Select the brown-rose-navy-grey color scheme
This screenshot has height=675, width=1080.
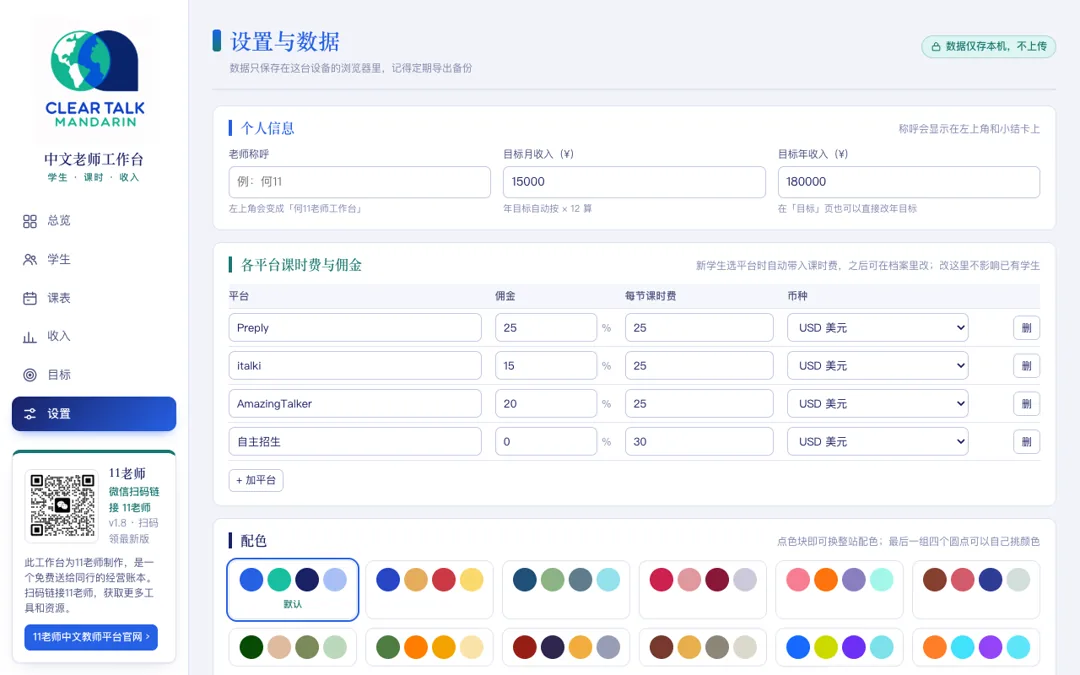point(976,590)
